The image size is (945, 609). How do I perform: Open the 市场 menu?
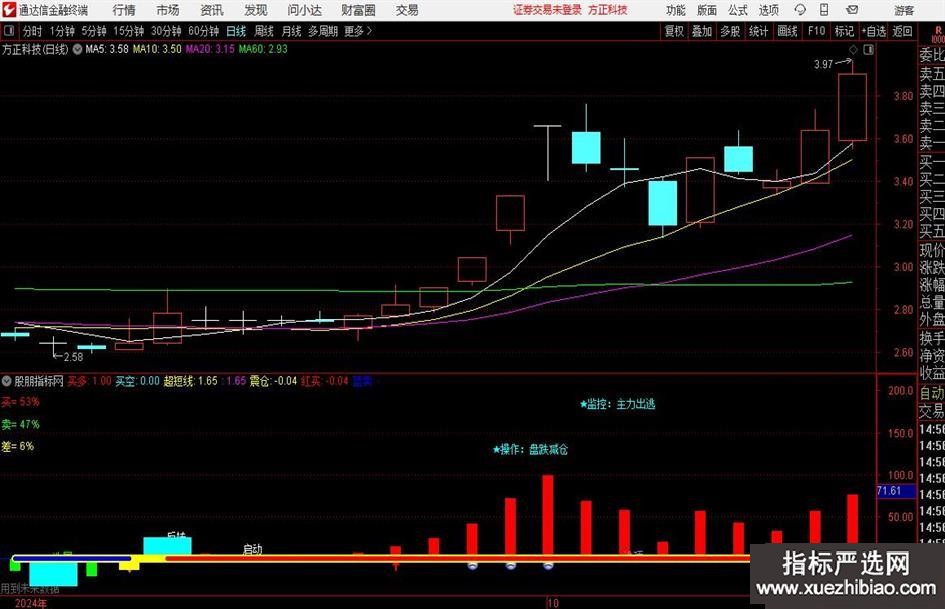(x=168, y=10)
